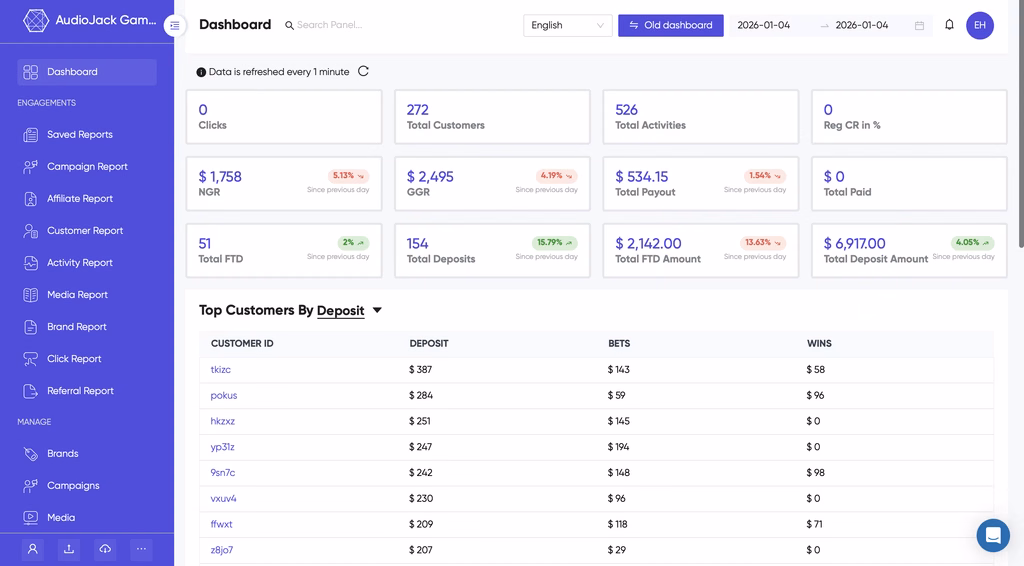Click the search magnifier icon
Image resolution: width=1024 pixels, height=566 pixels.
[289, 25]
